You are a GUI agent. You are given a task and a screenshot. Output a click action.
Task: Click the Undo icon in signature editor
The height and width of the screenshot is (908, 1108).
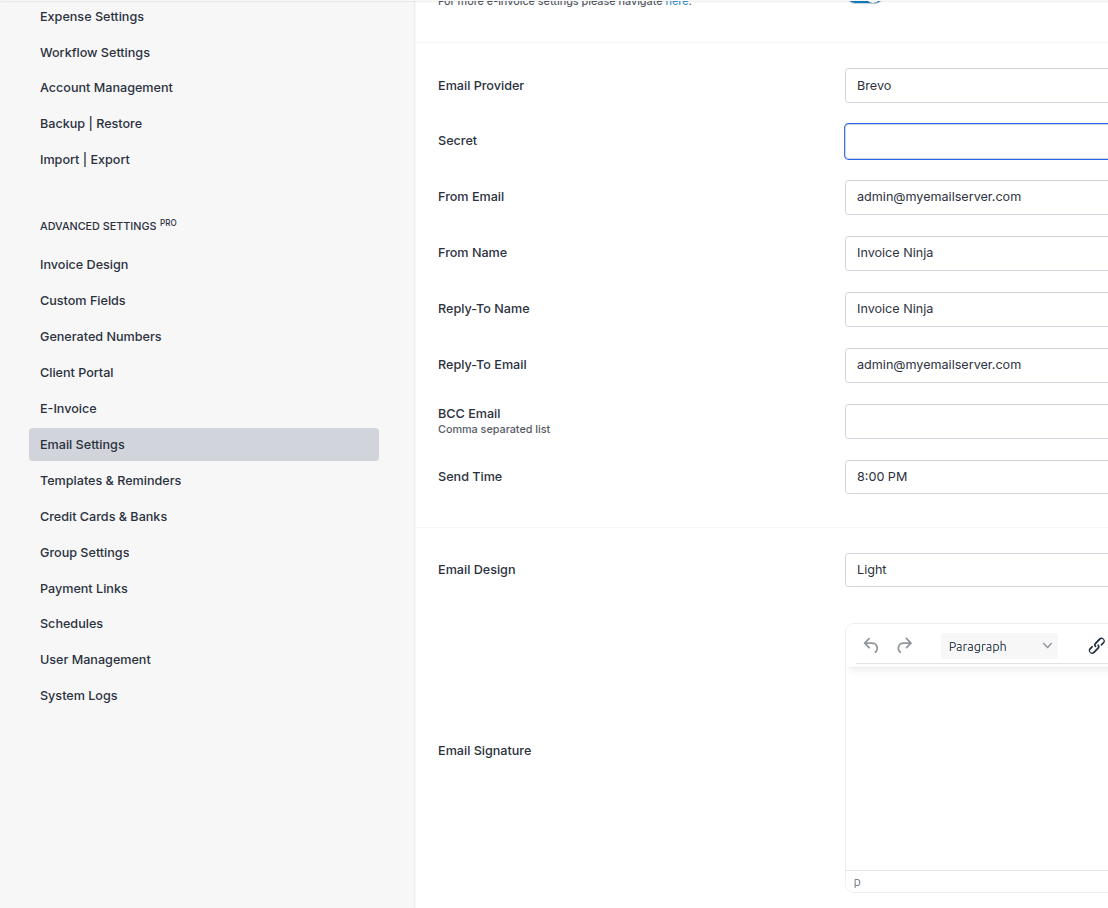point(870,646)
